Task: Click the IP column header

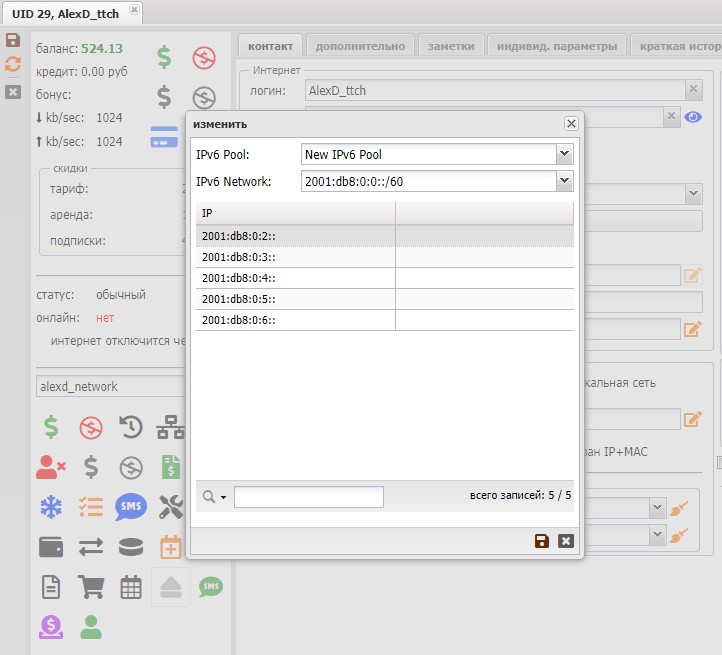Action: coord(295,213)
